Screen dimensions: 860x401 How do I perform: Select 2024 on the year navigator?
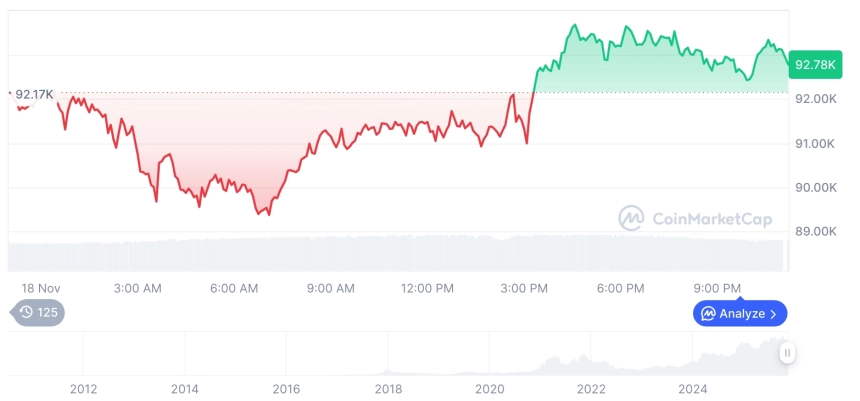point(693,389)
